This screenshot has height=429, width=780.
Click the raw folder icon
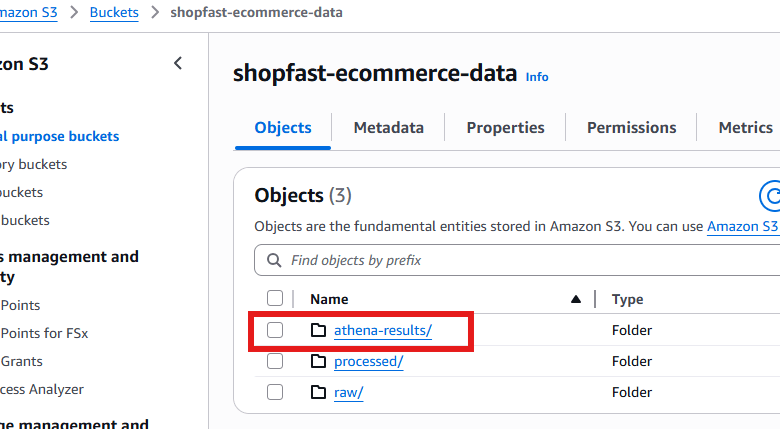coord(319,392)
